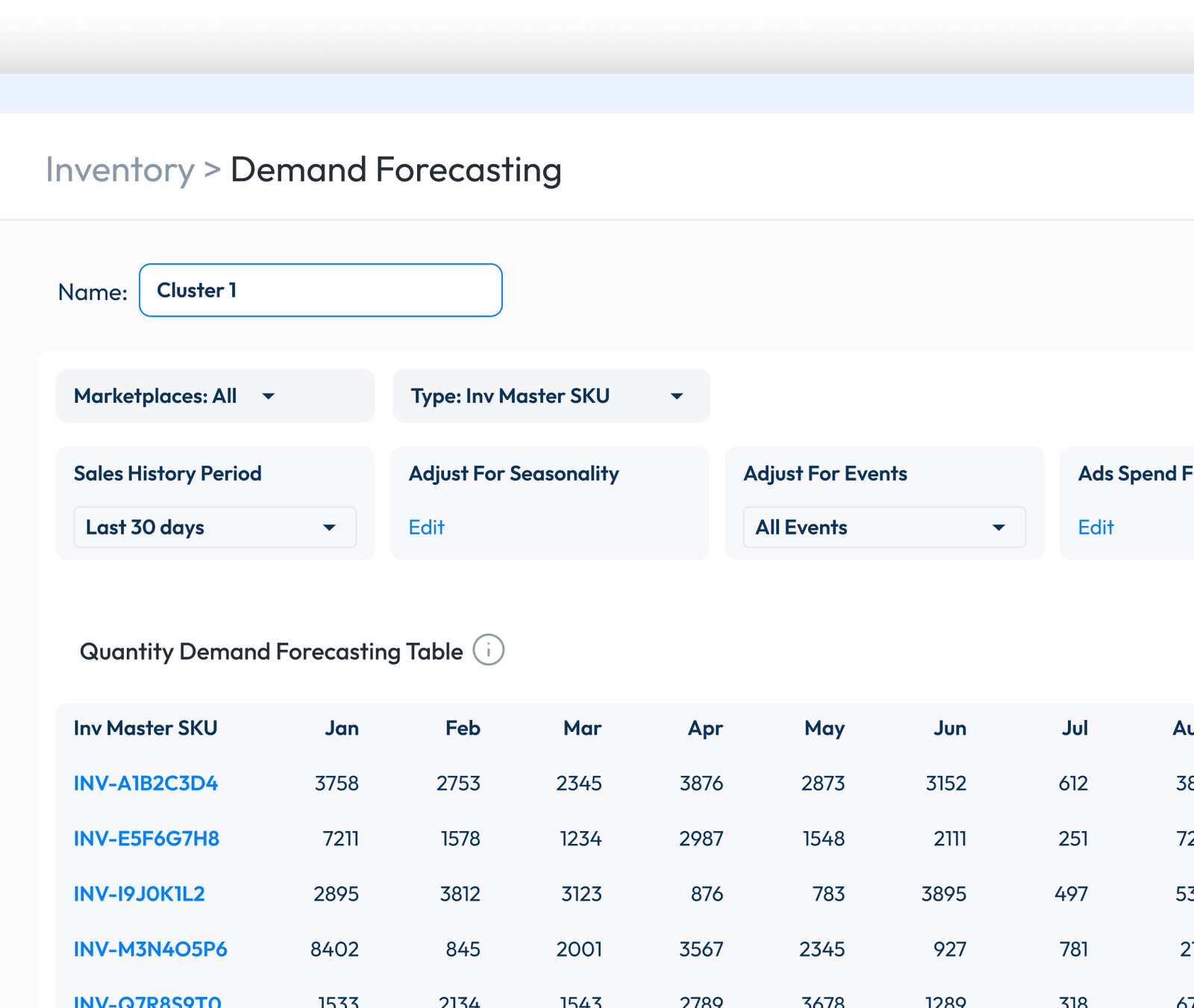Image resolution: width=1194 pixels, height=1008 pixels.
Task: Select the Jan value 3758 cell
Action: (337, 783)
